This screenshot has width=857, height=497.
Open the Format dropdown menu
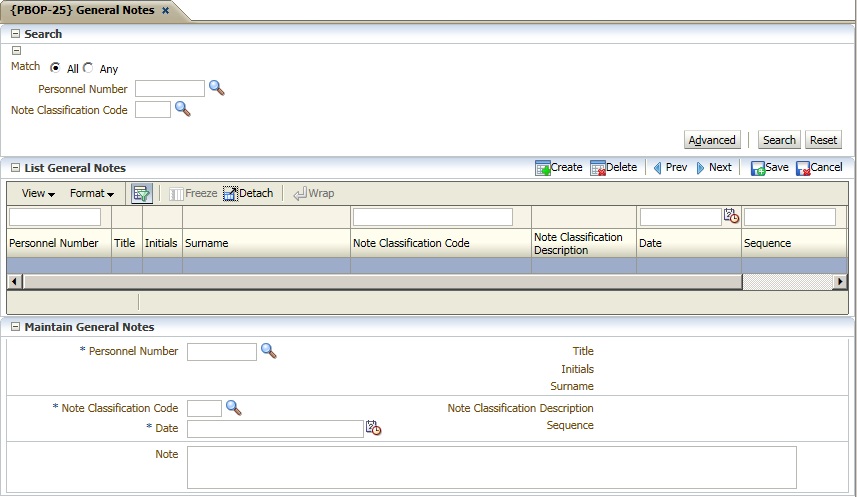91,193
